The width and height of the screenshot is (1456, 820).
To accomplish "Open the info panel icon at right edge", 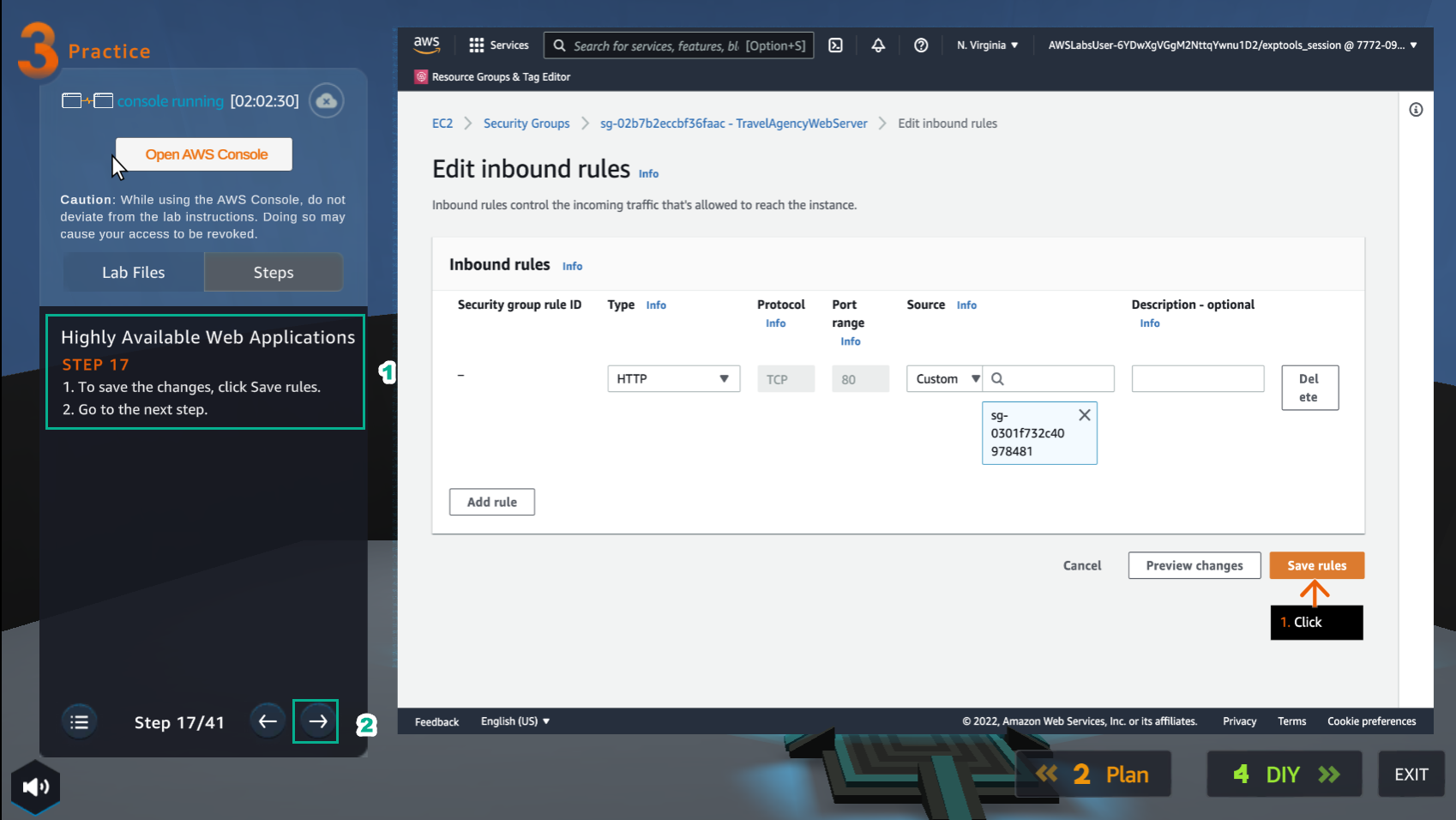I will click(x=1416, y=109).
